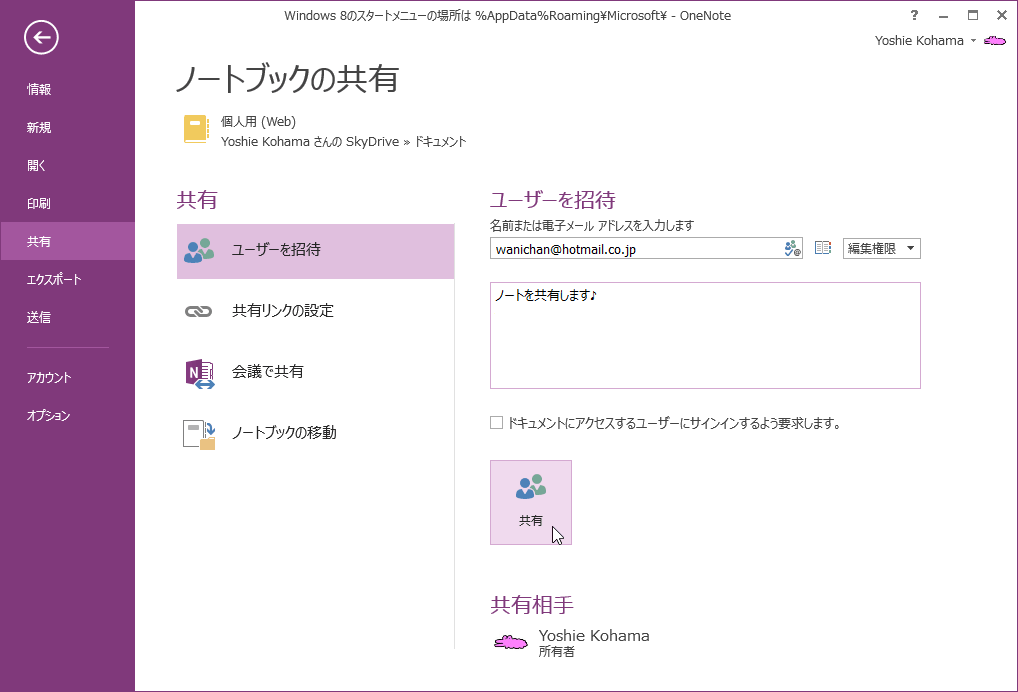The height and width of the screenshot is (692, 1018).
Task: Open the Yoshie Kohama account dropdown
Action: click(x=926, y=41)
